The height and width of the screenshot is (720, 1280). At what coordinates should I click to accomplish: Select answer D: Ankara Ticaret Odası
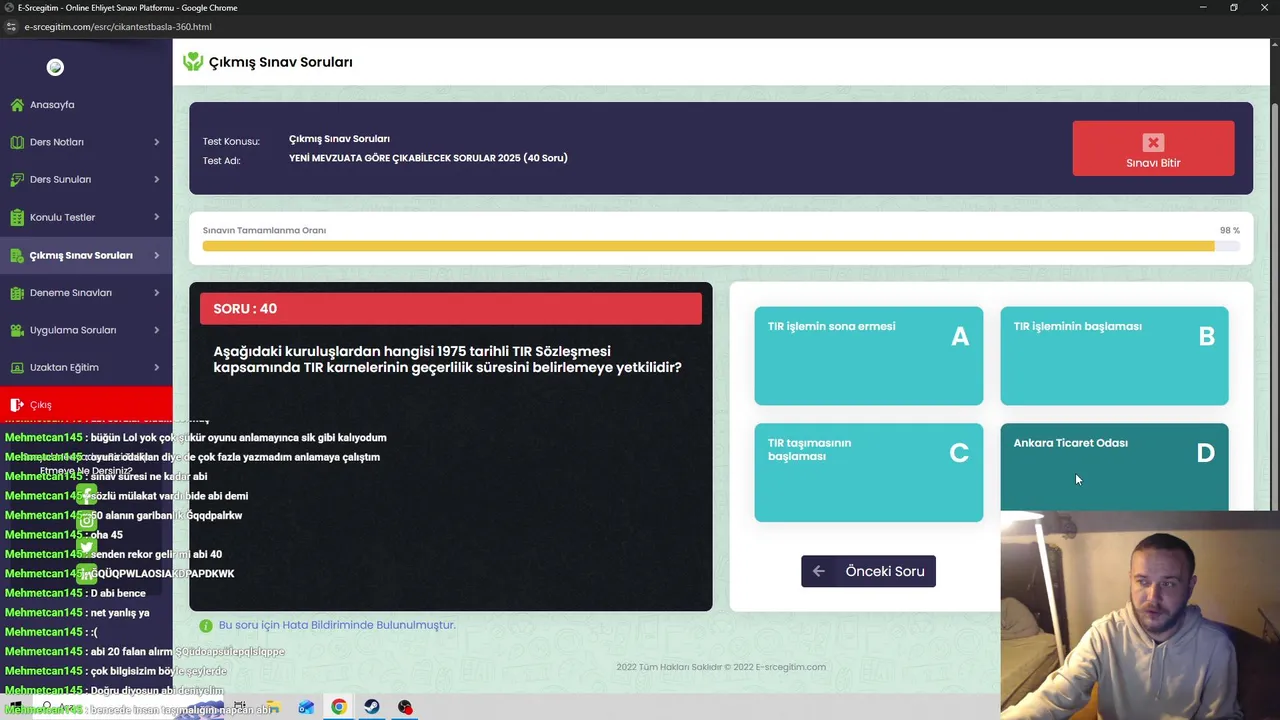(x=1114, y=467)
